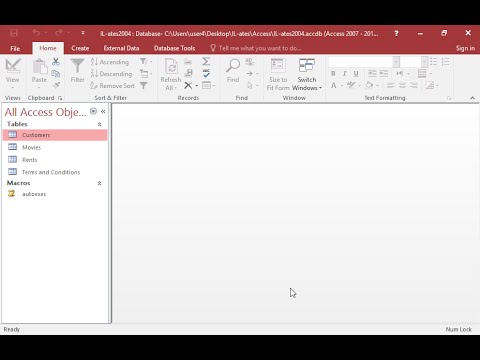The width and height of the screenshot is (480, 360).
Task: Toggle Align Left text alignment
Action: [x=391, y=86]
